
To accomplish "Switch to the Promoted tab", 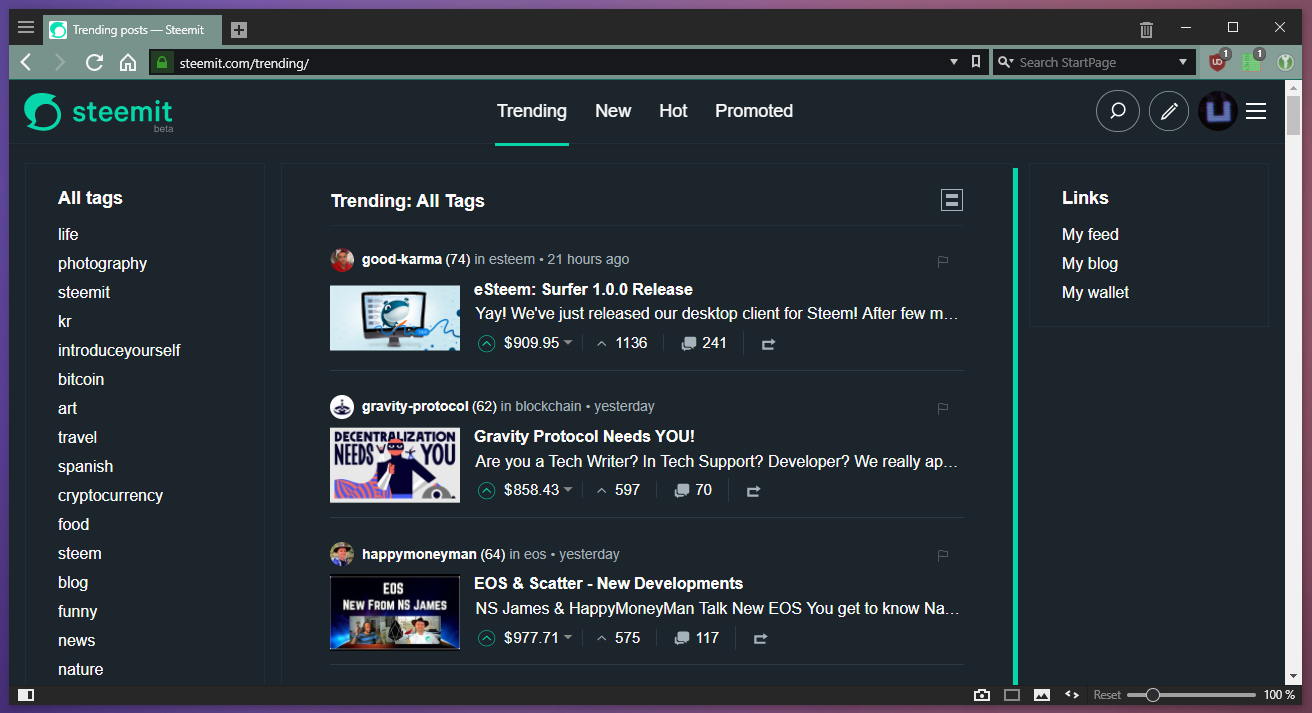I will (754, 111).
